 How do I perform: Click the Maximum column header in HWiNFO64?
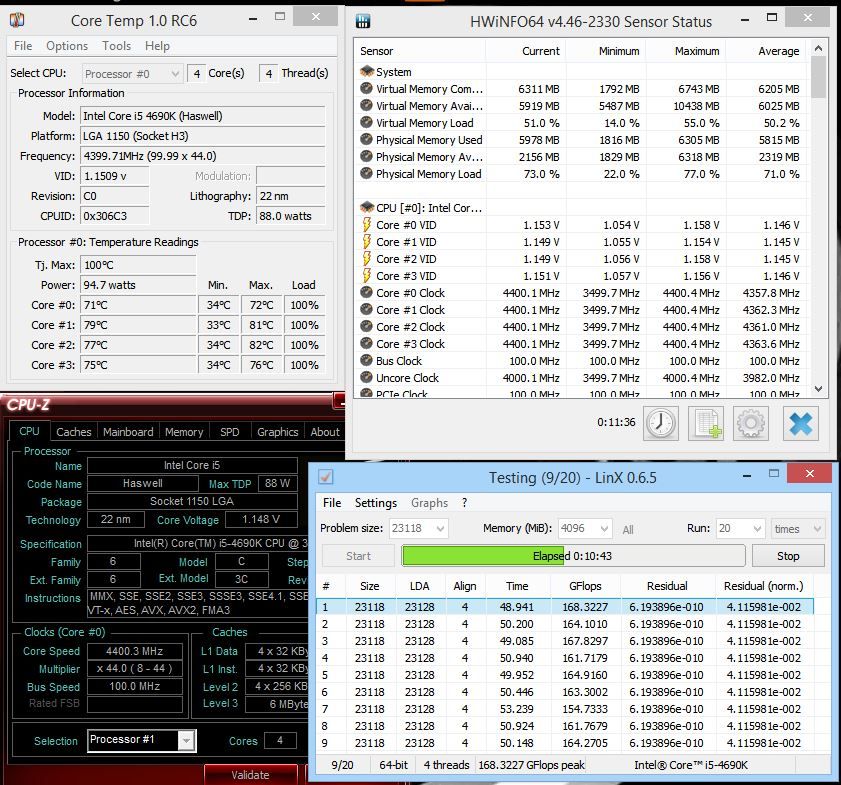coord(685,51)
